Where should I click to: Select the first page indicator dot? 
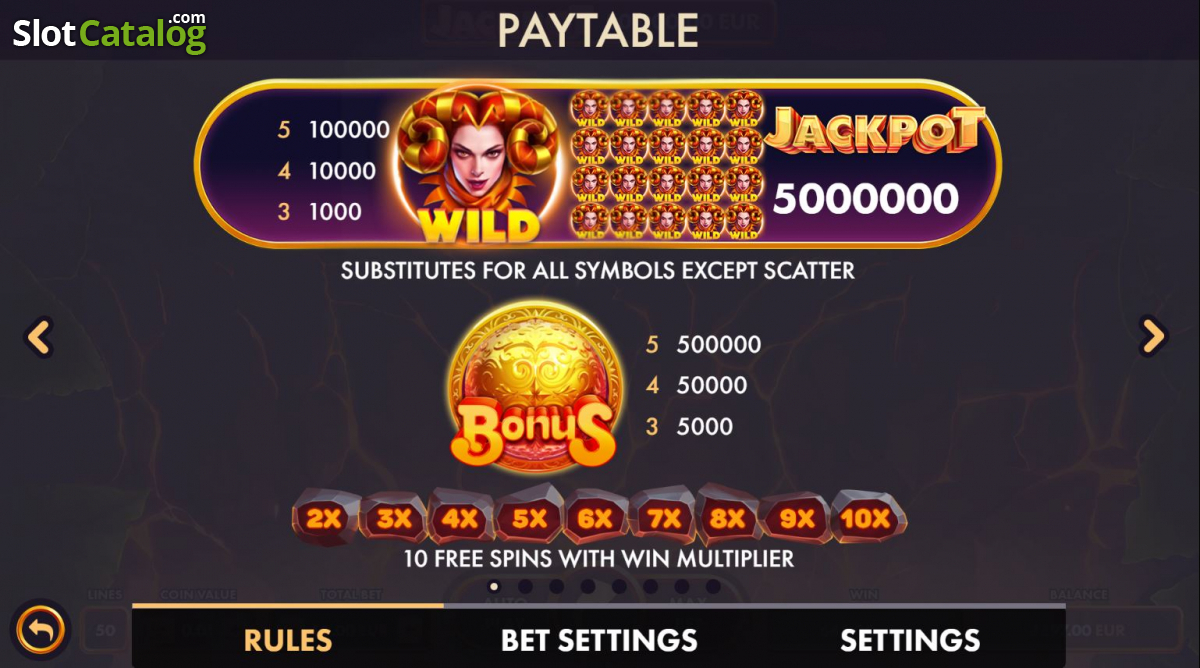click(x=494, y=586)
